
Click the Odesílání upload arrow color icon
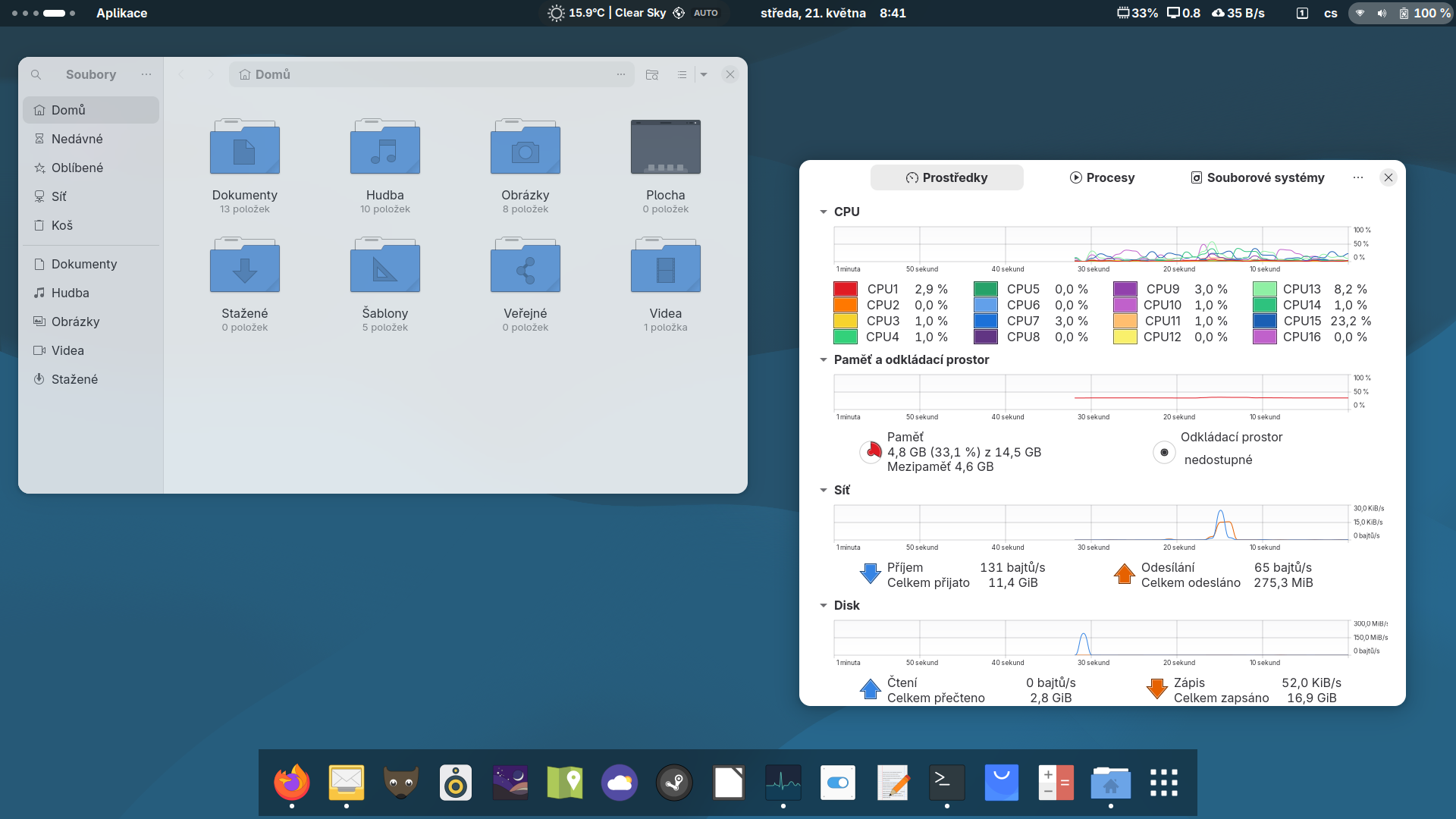click(x=1125, y=574)
